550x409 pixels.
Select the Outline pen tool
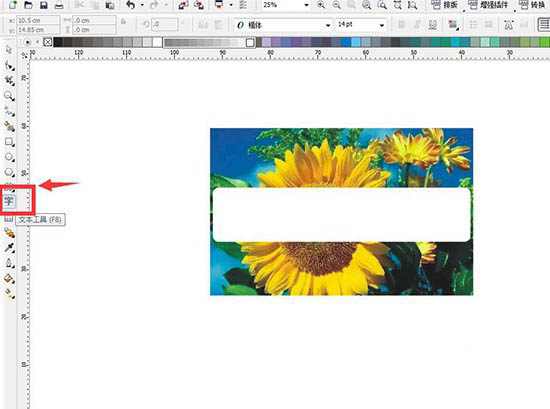click(x=9, y=263)
